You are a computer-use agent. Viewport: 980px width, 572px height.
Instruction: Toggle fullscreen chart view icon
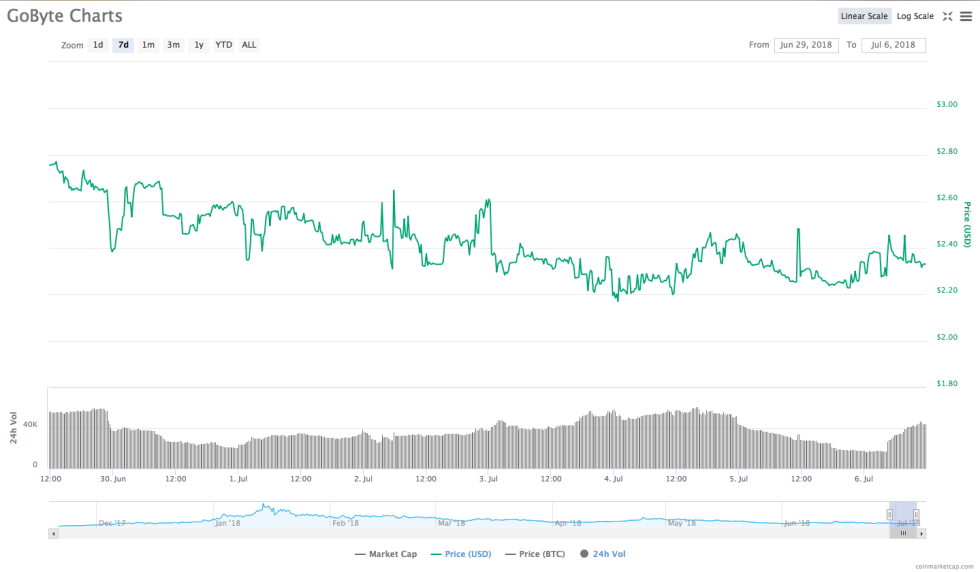(947, 16)
